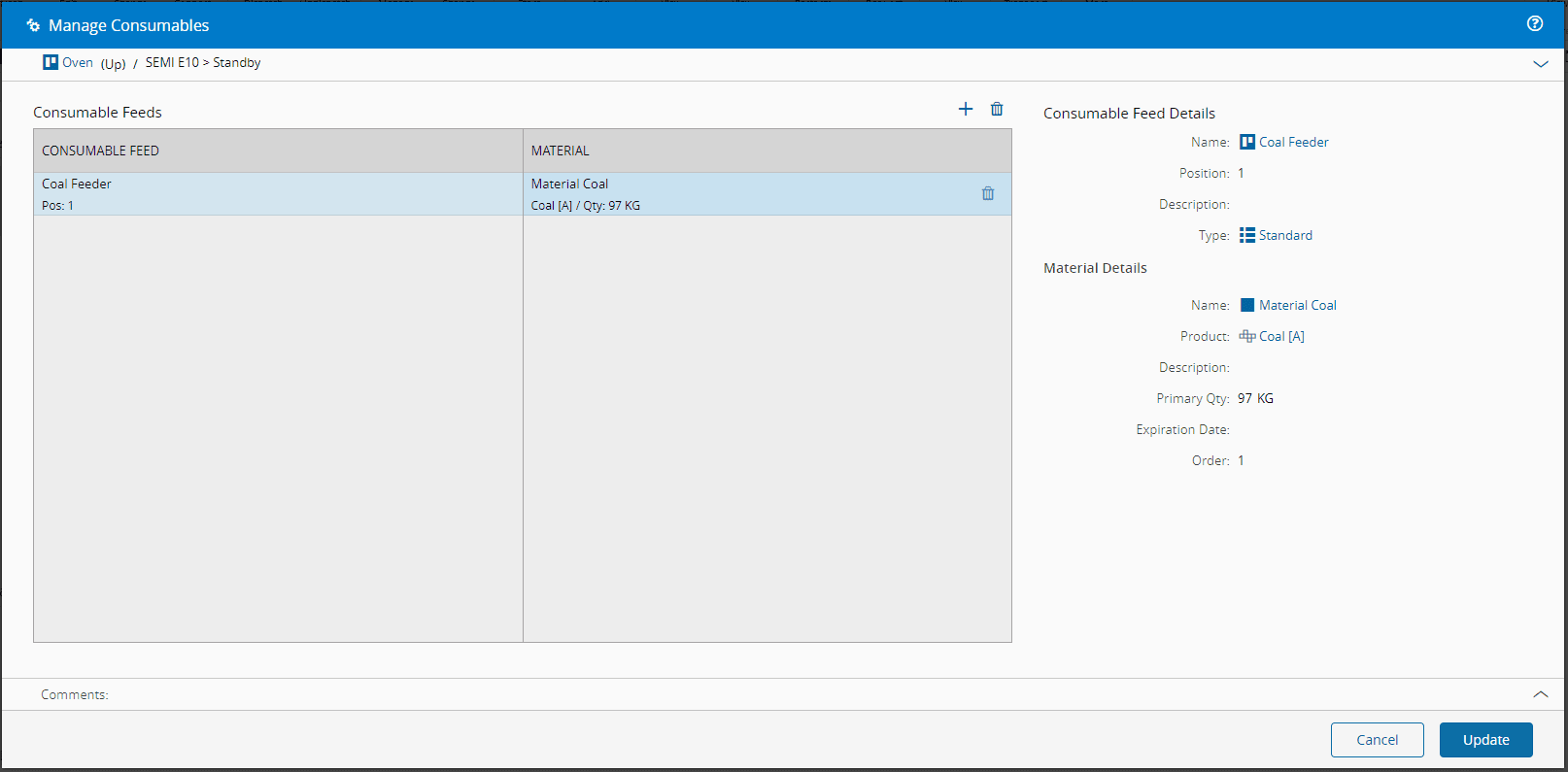
Task: Open the Coal [A] product link
Action: pos(1281,336)
